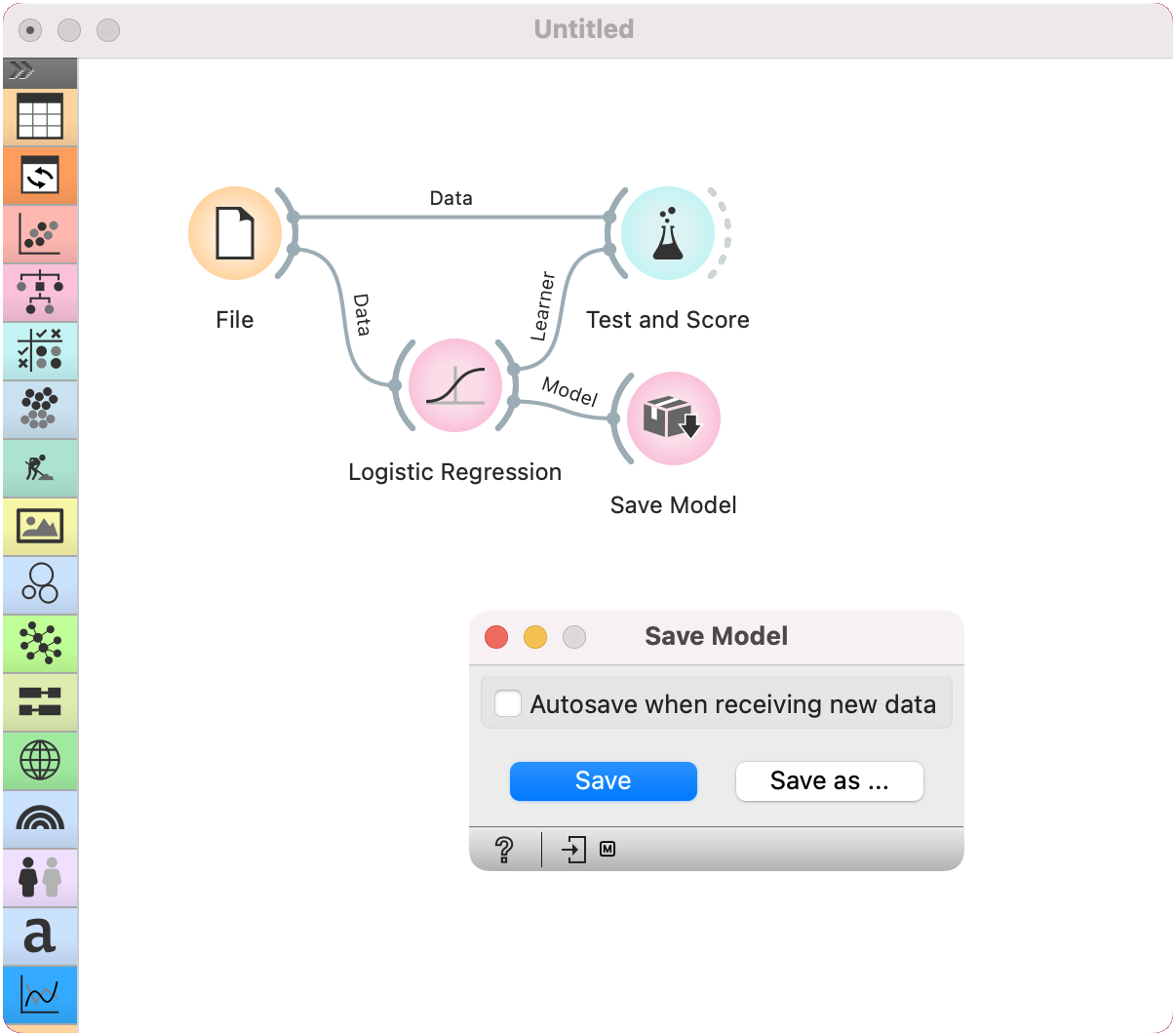
Task: Open the Evaluate category icon
Action: point(39,351)
